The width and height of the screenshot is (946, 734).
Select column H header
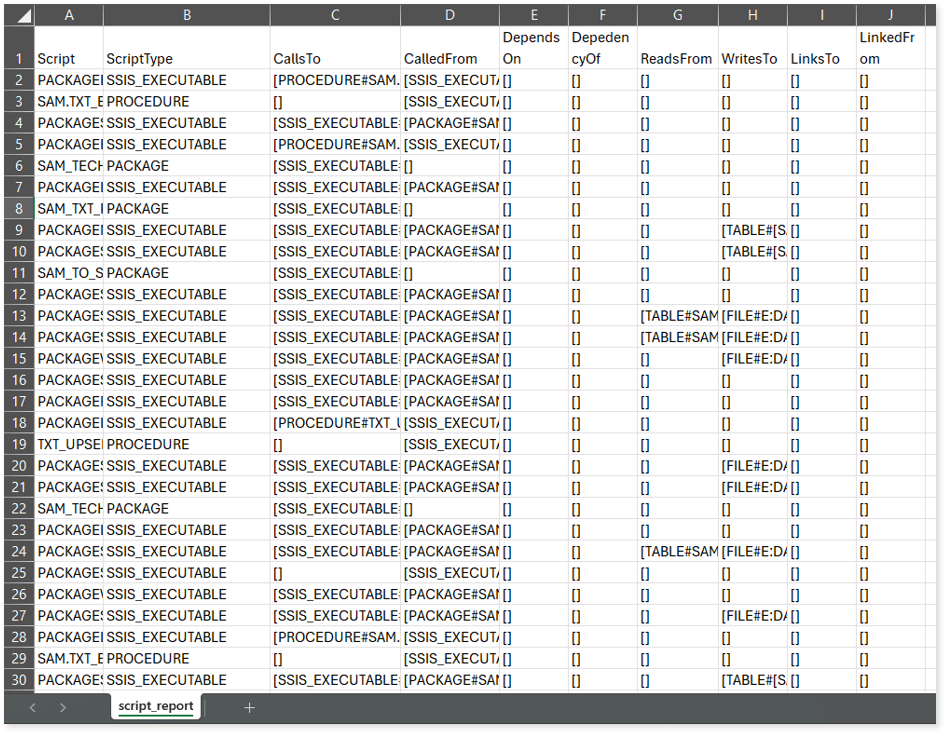752,16
